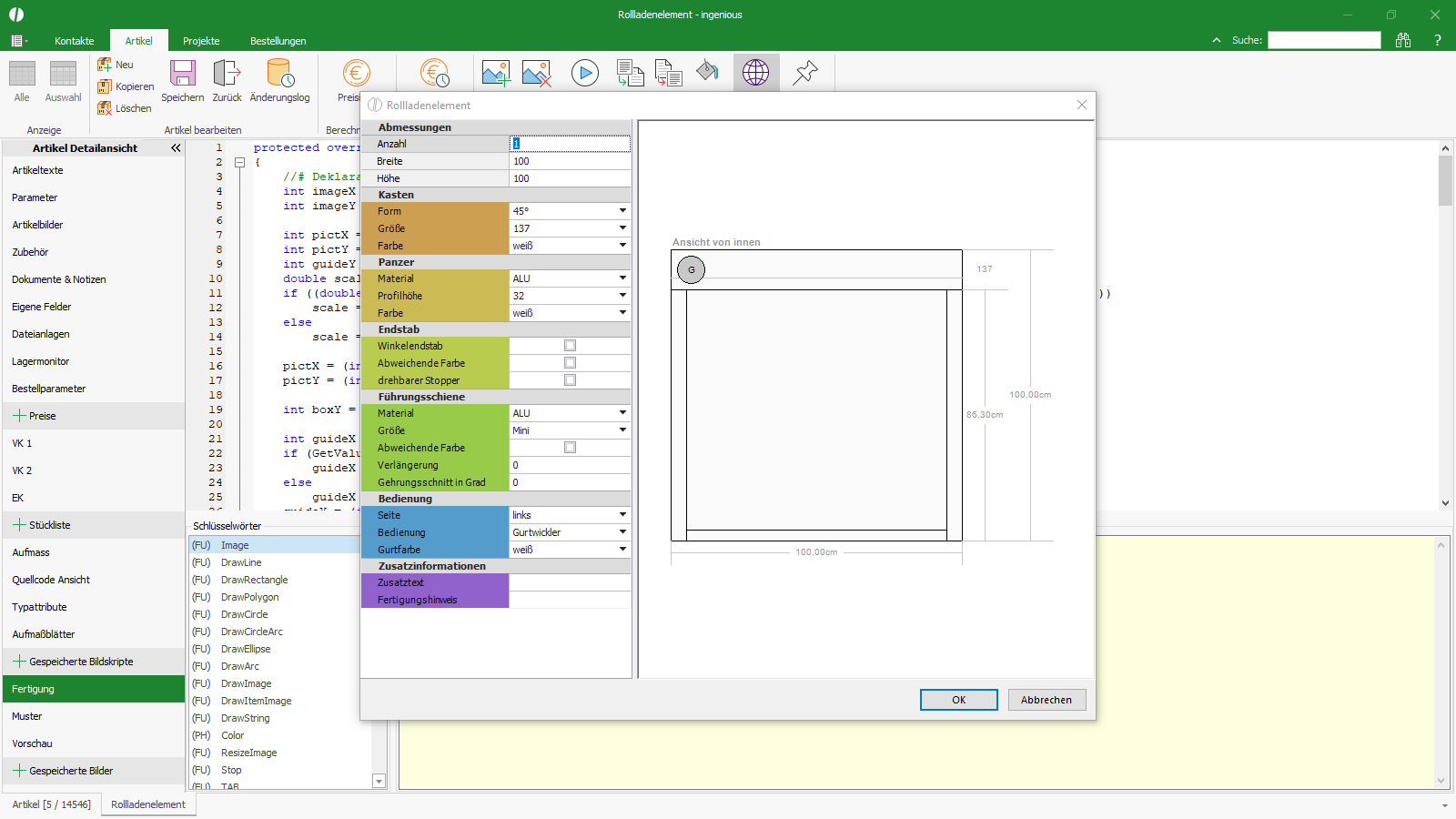This screenshot has height=819, width=1456.
Task: Click the code editor vertical scrollbar thumb
Action: pyautogui.click(x=1445, y=180)
